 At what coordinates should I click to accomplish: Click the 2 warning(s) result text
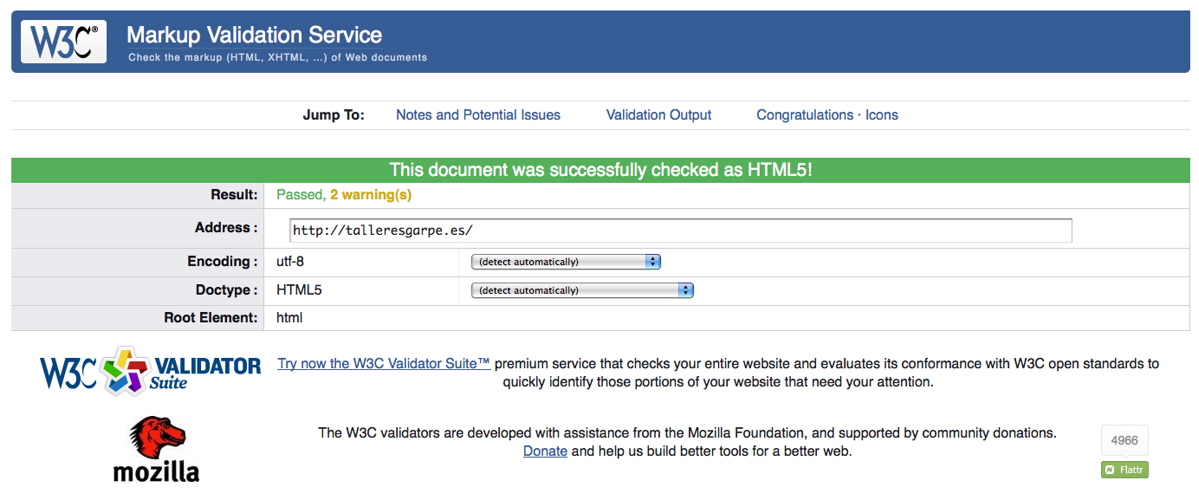click(x=370, y=195)
